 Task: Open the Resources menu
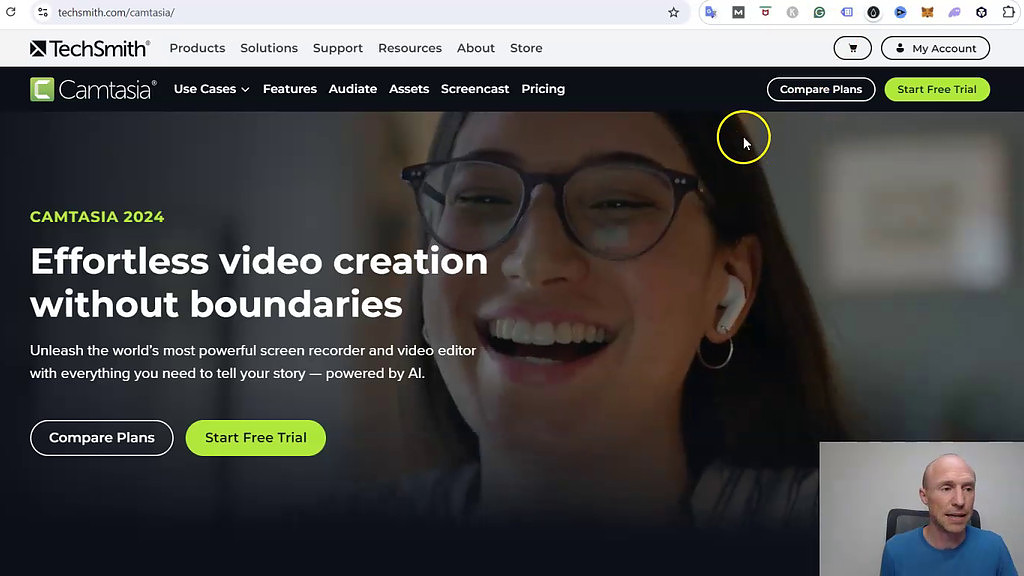pyautogui.click(x=410, y=48)
